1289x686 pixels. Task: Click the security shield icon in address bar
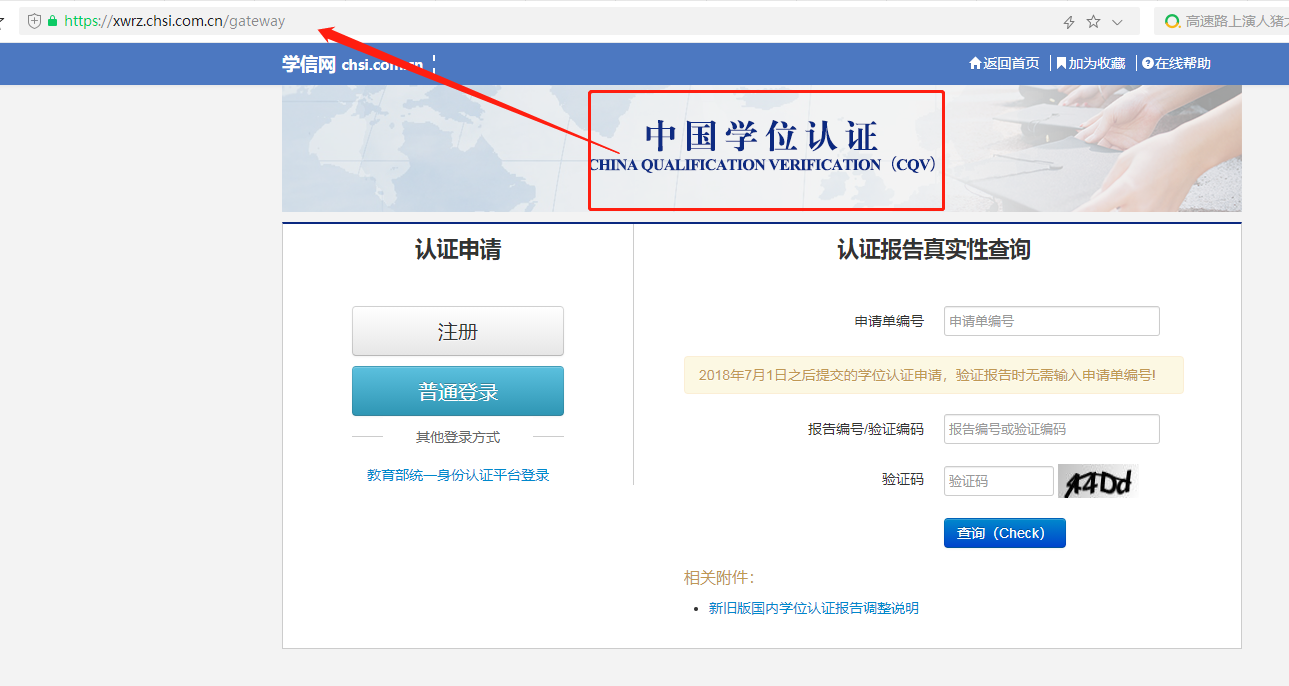click(x=34, y=21)
